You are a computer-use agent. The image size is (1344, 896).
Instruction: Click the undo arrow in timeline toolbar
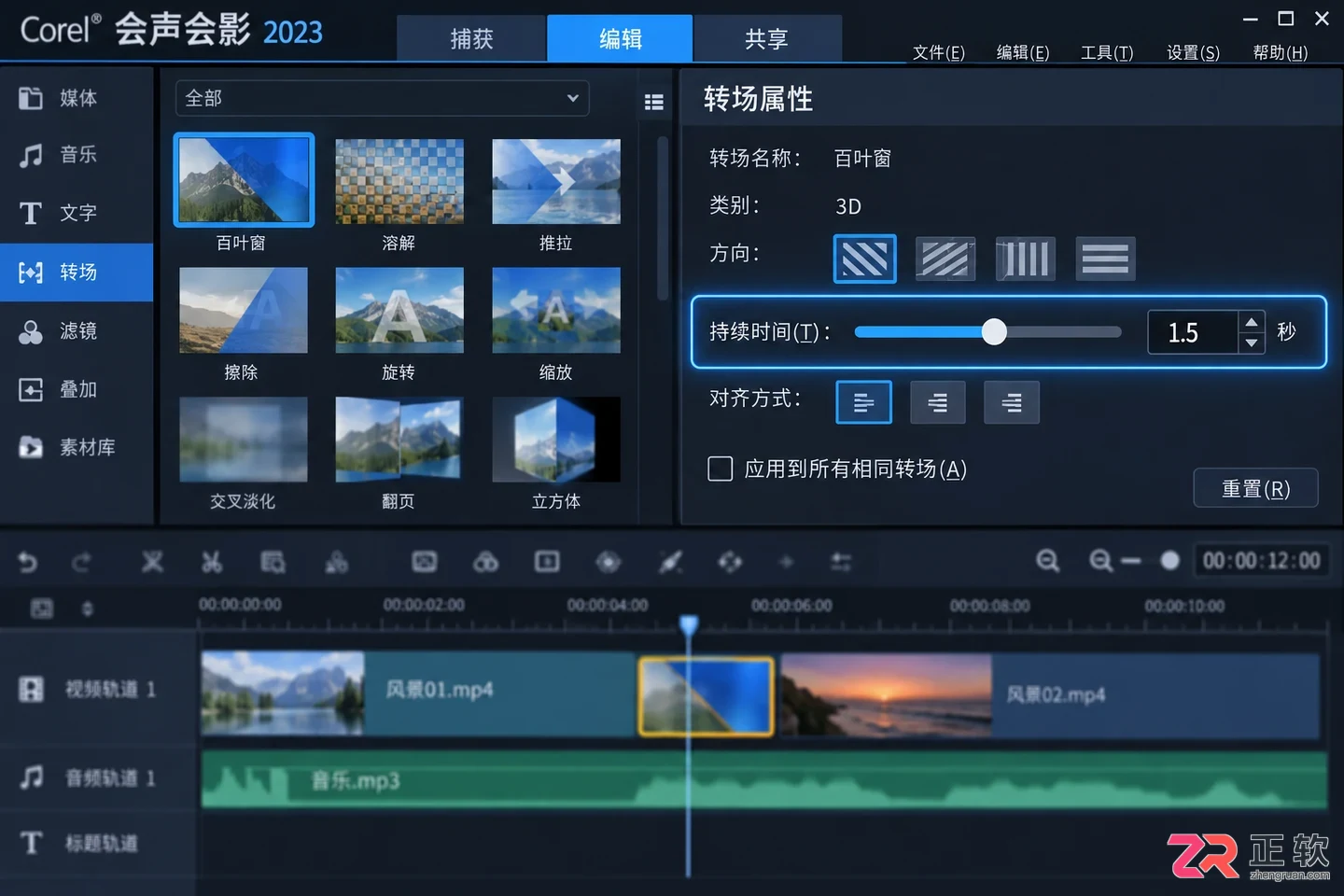28,562
